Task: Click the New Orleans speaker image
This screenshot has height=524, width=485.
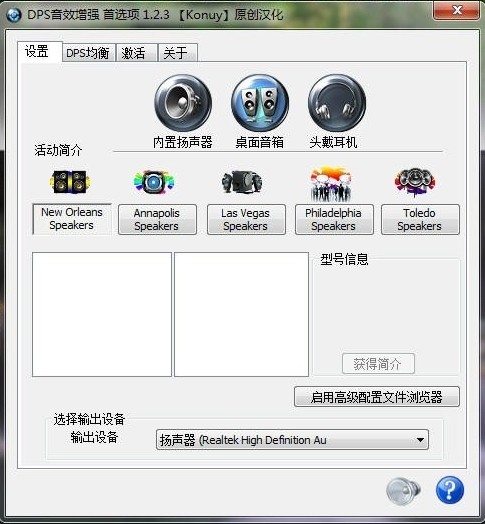Action: 70,182
